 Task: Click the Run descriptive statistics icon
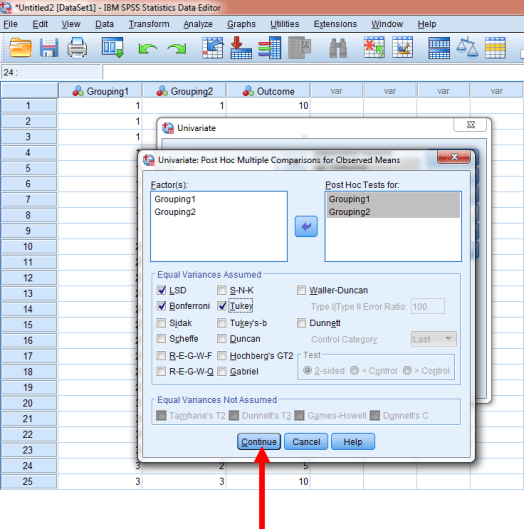tap(300, 48)
